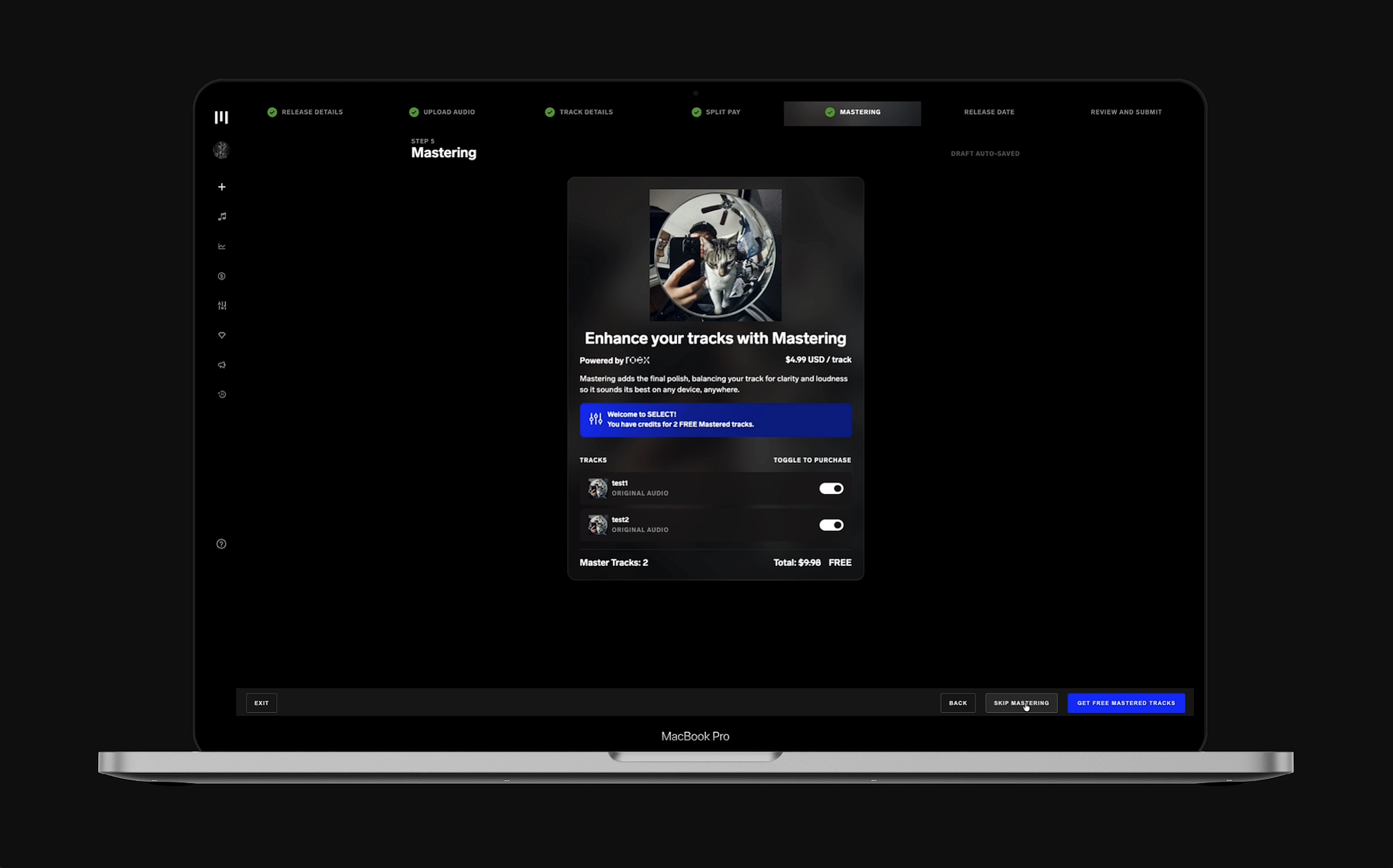Click the plus icon to create new release
Image resolution: width=1393 pixels, height=868 pixels.
click(222, 187)
